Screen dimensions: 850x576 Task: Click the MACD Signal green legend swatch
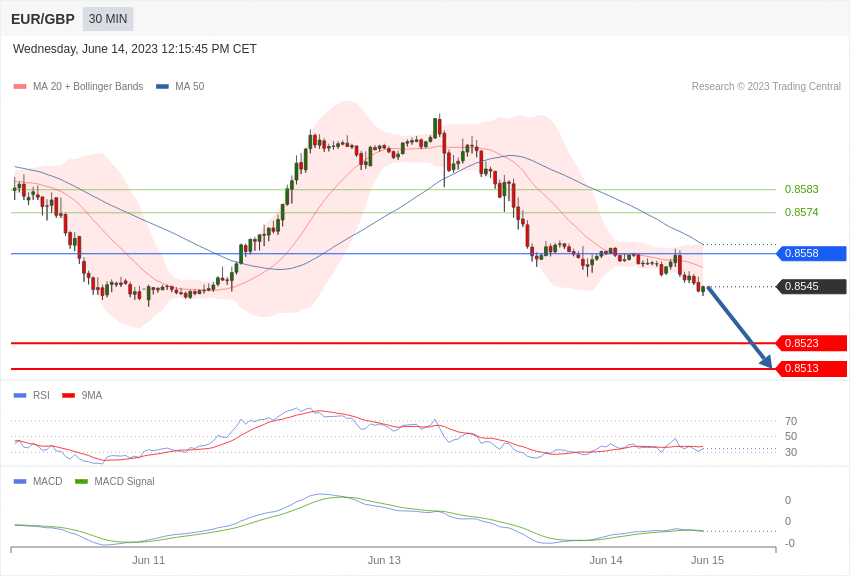[x=81, y=481]
